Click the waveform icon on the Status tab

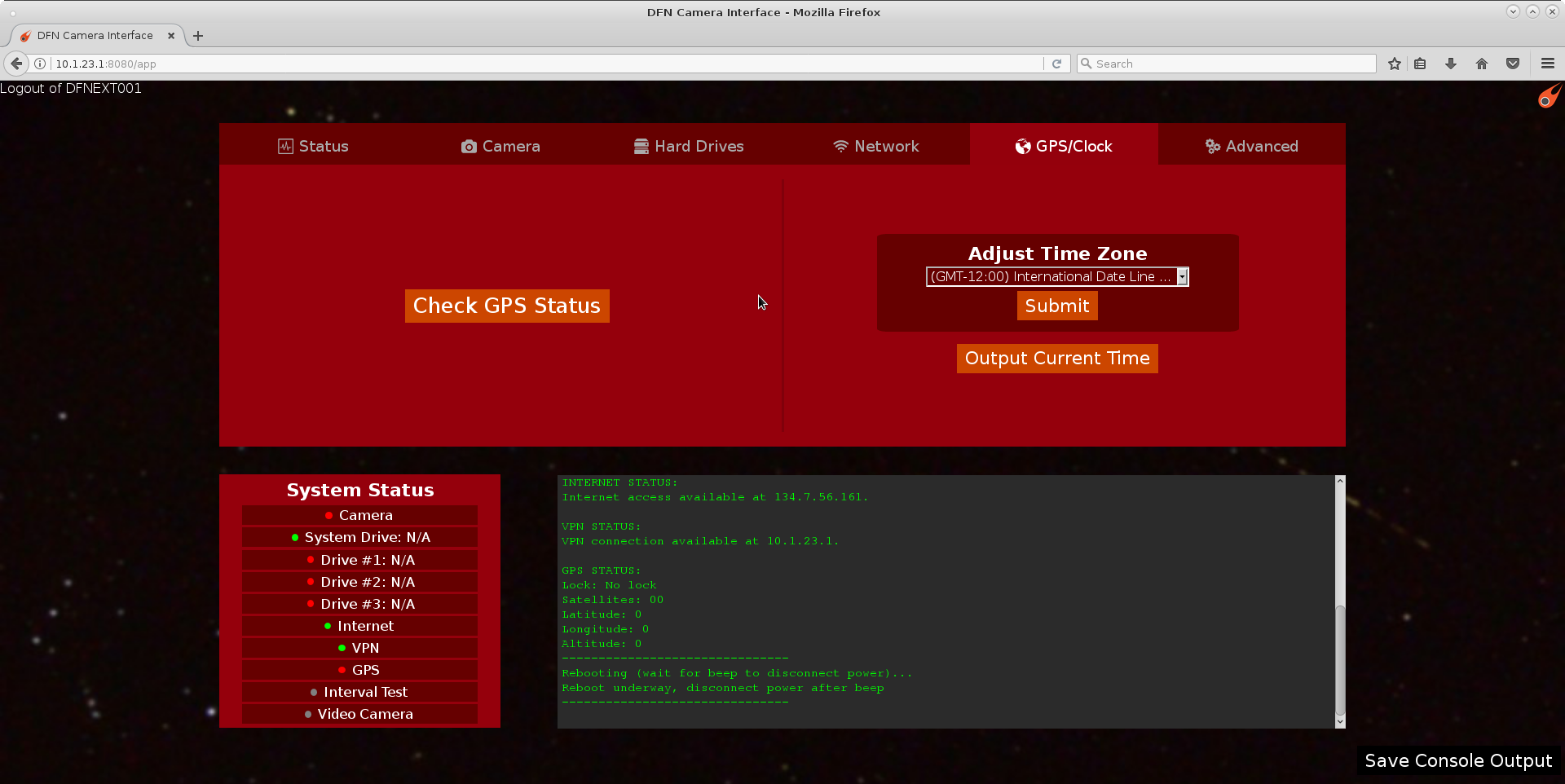pyautogui.click(x=285, y=146)
